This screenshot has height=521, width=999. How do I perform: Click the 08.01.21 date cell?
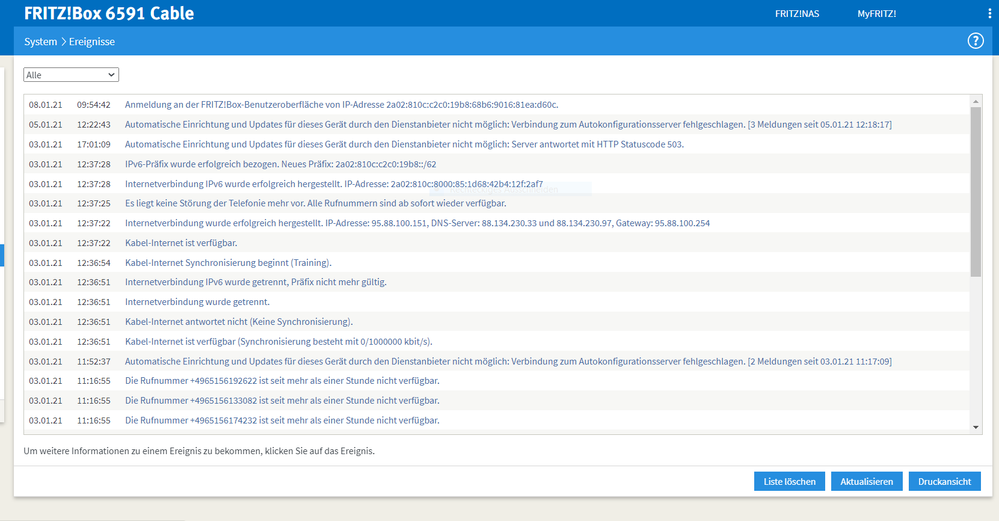pos(45,104)
